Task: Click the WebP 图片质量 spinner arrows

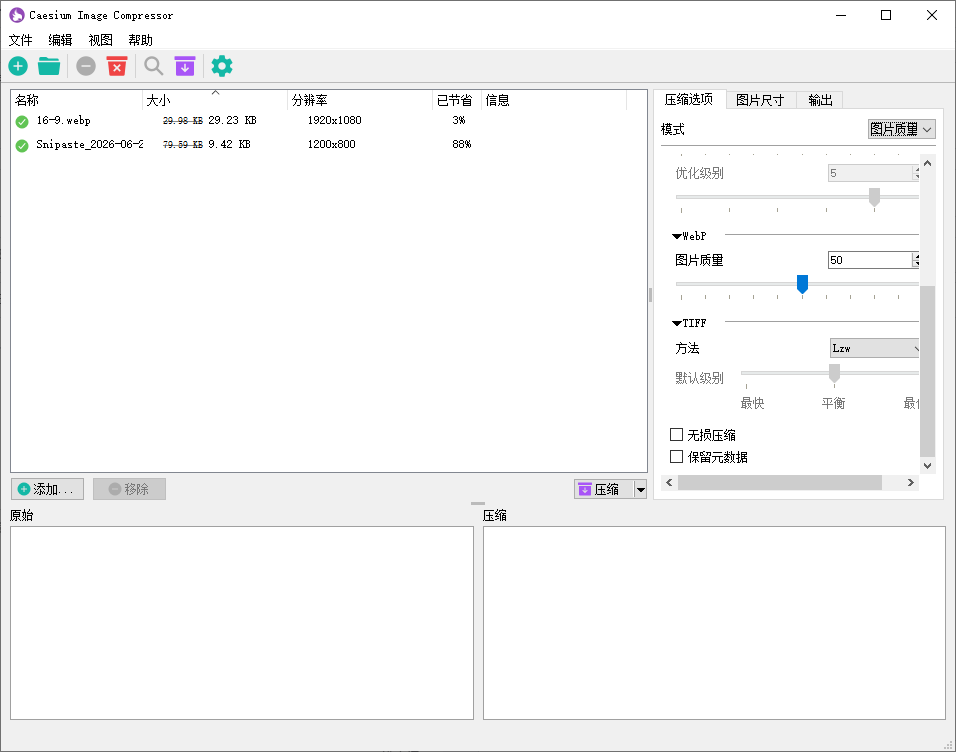Action: [916, 260]
